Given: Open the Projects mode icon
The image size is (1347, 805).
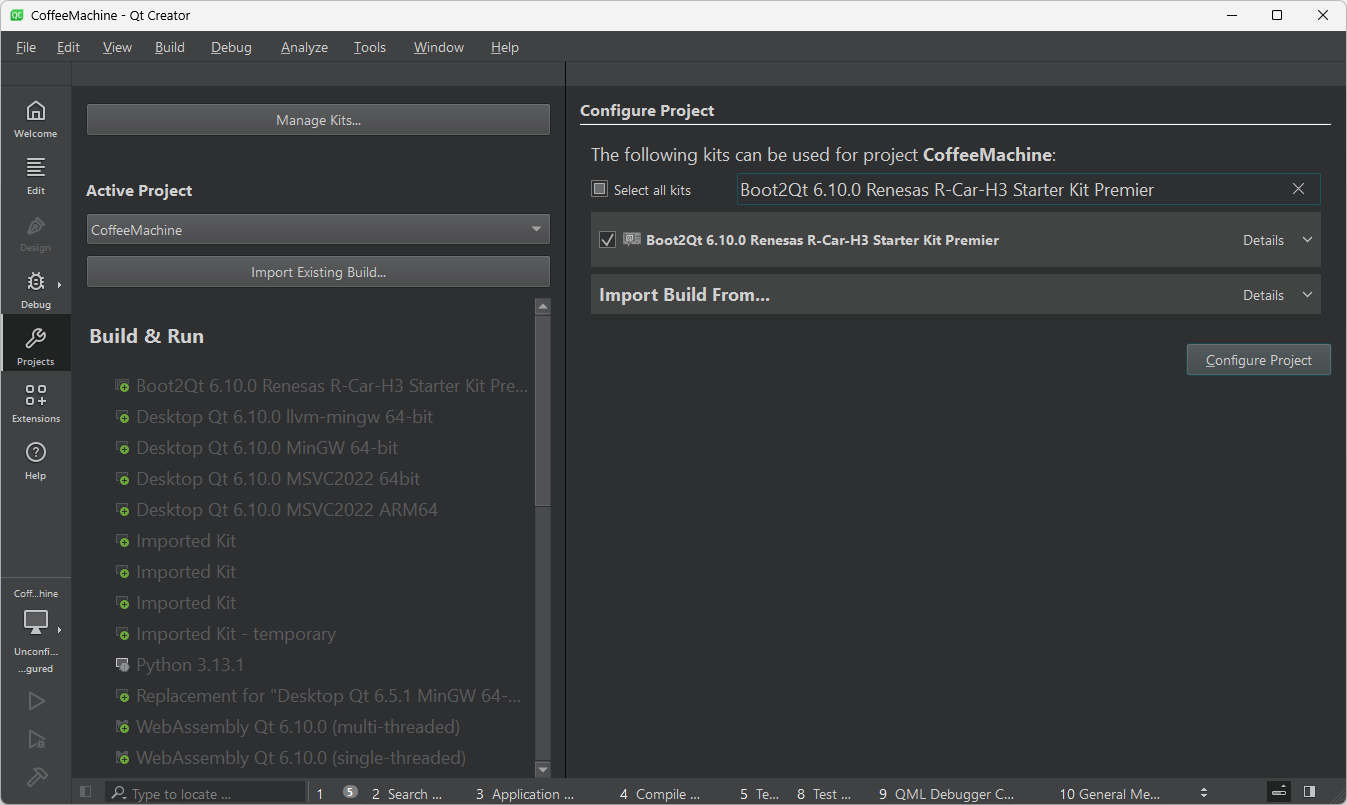Looking at the screenshot, I should (36, 343).
